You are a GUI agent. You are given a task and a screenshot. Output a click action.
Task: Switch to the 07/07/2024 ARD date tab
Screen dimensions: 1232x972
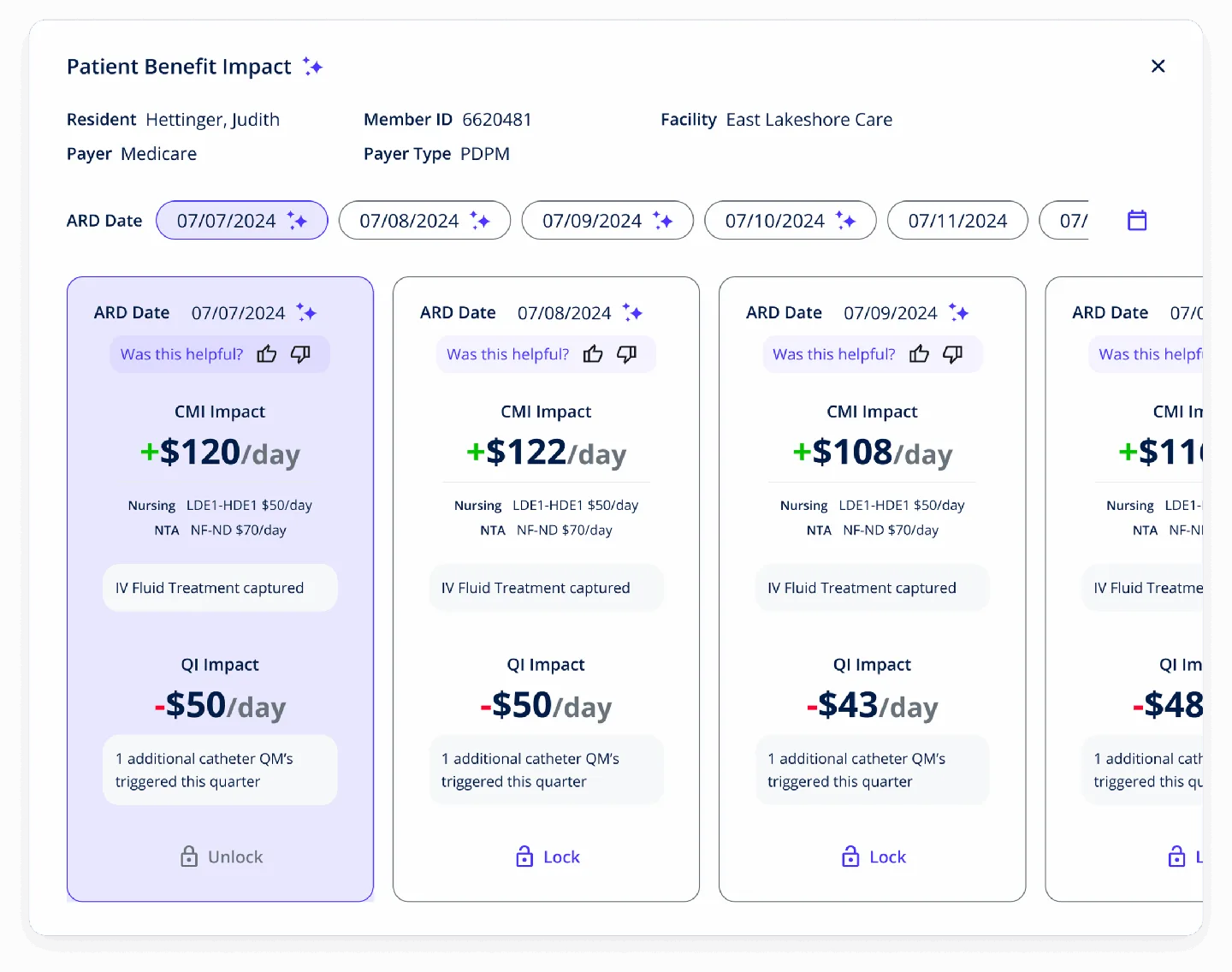click(242, 220)
